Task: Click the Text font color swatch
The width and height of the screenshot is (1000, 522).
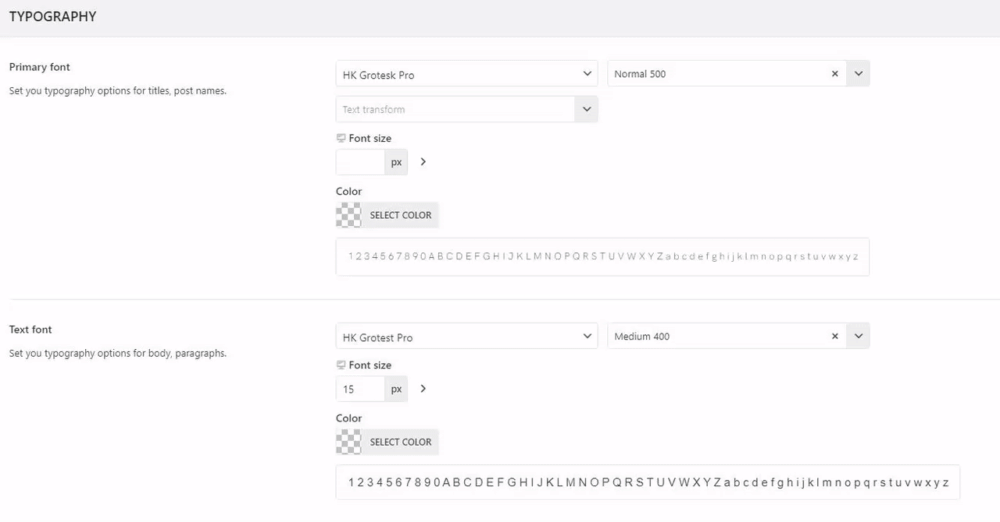Action: 349,442
